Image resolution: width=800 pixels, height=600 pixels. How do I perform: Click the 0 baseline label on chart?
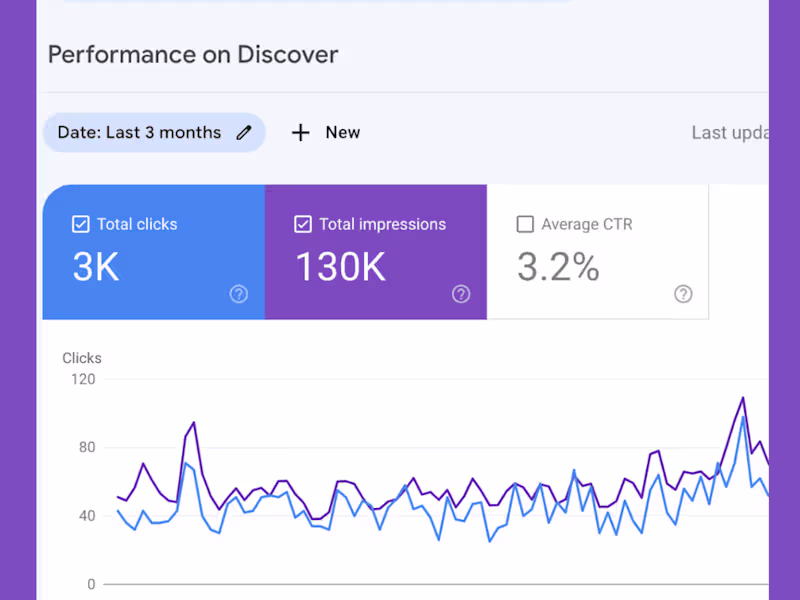point(91,584)
